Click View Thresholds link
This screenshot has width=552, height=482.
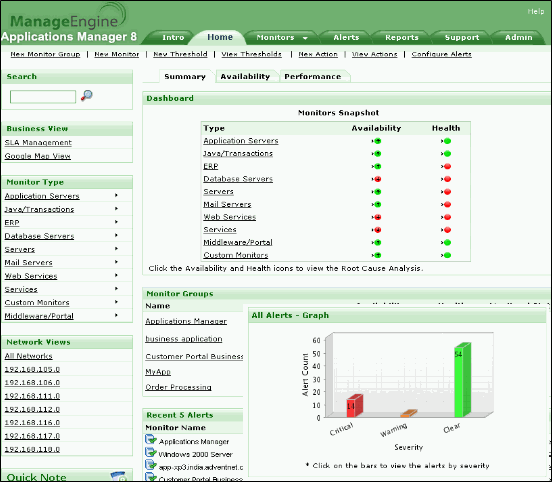251,54
